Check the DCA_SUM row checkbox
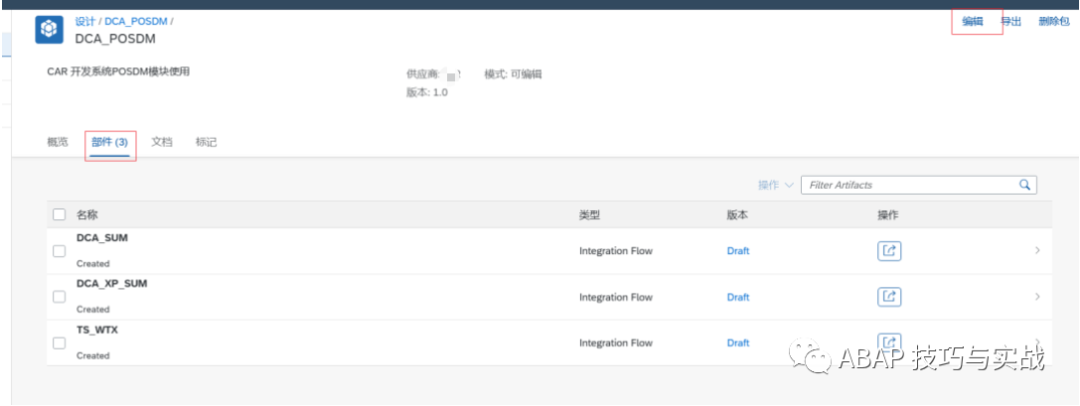 click(59, 251)
